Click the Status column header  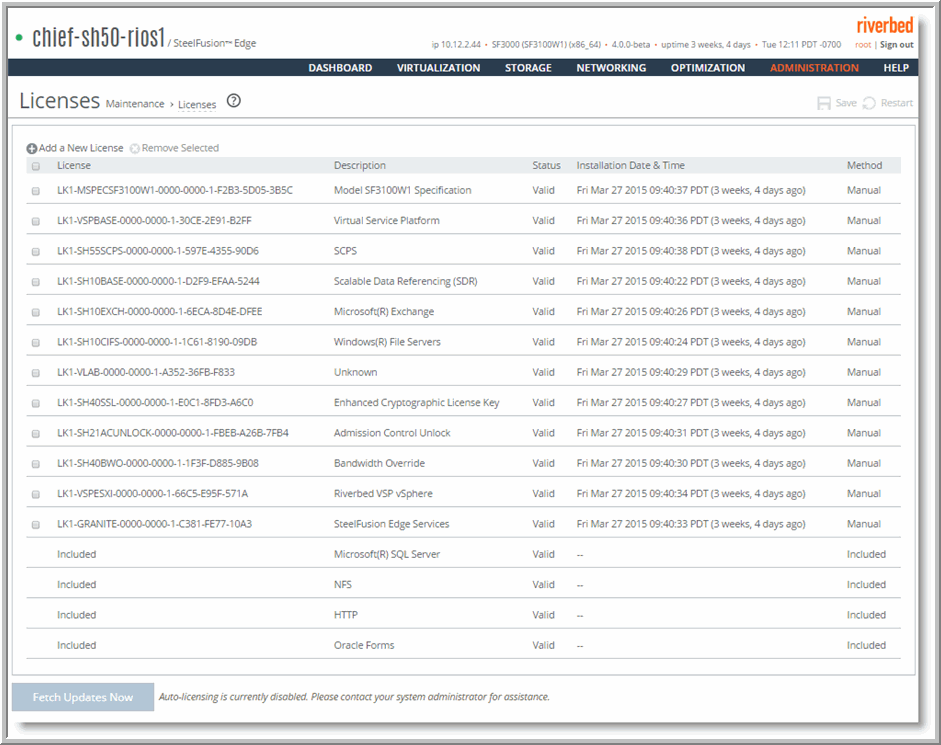(546, 165)
